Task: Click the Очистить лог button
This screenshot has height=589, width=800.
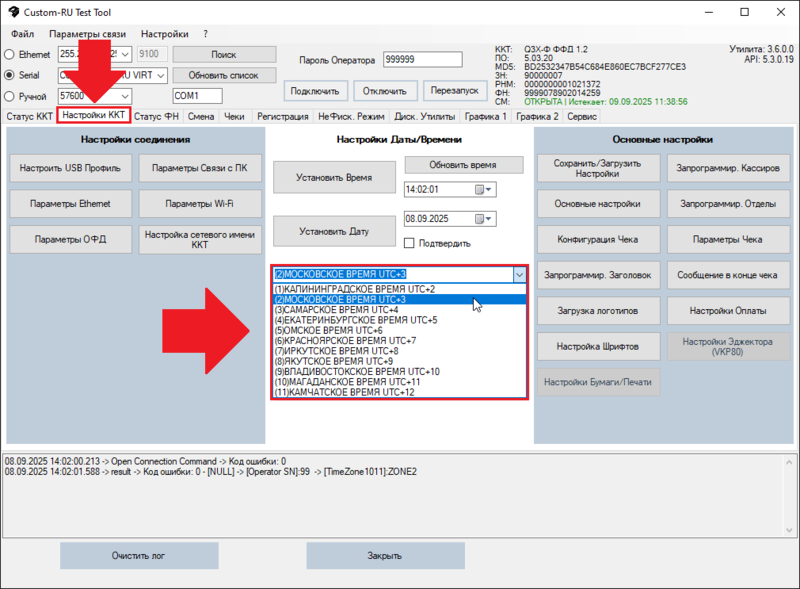Action: (137, 556)
